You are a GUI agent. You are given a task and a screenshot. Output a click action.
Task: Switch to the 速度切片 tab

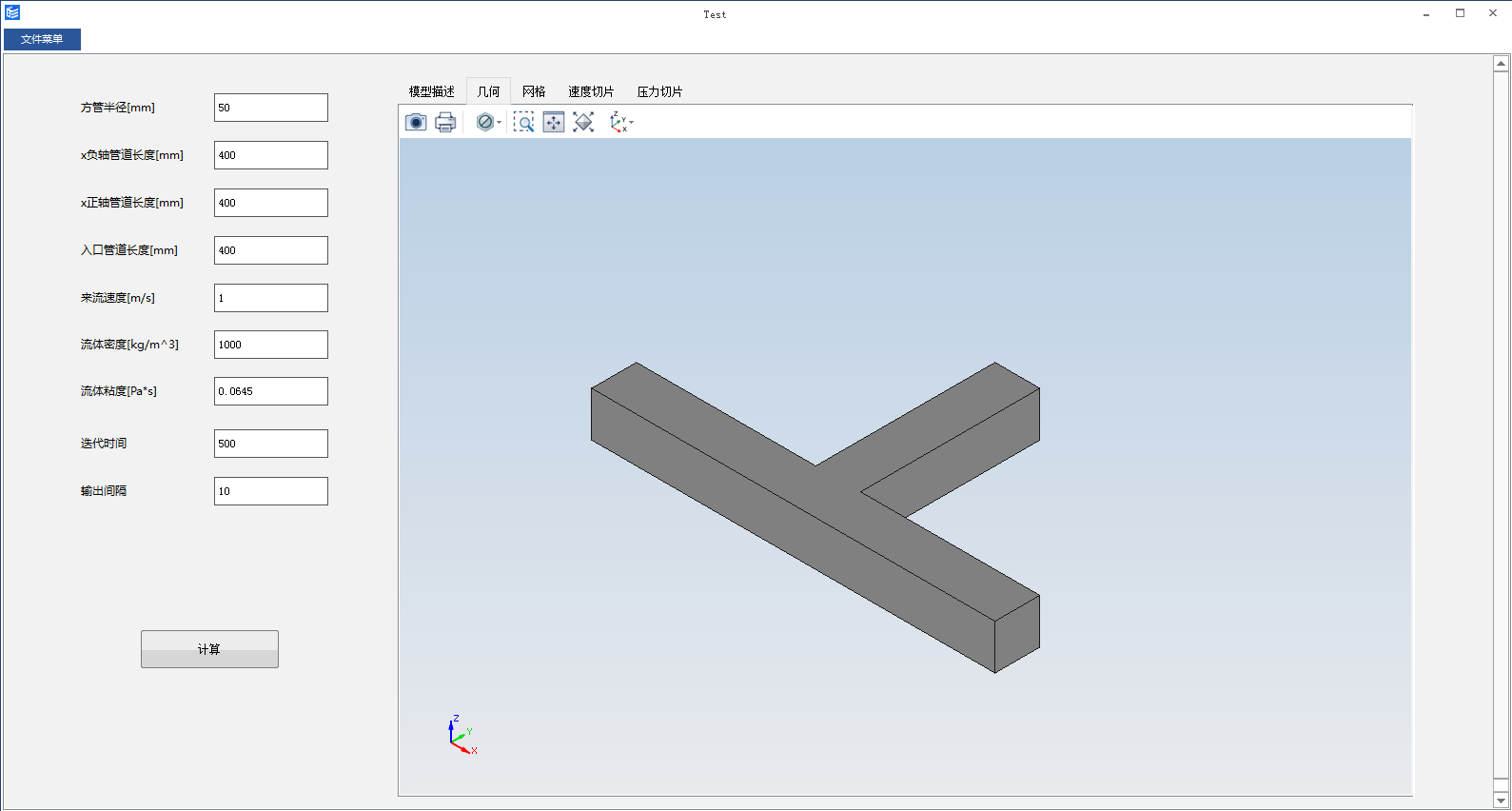[591, 91]
